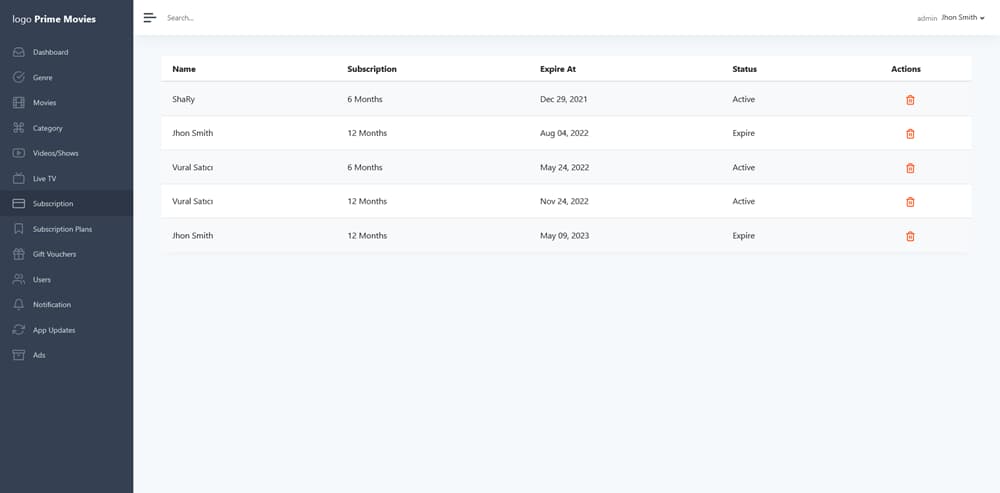1000x493 pixels.
Task: Open the Videos/Shows section
Action: (66, 153)
